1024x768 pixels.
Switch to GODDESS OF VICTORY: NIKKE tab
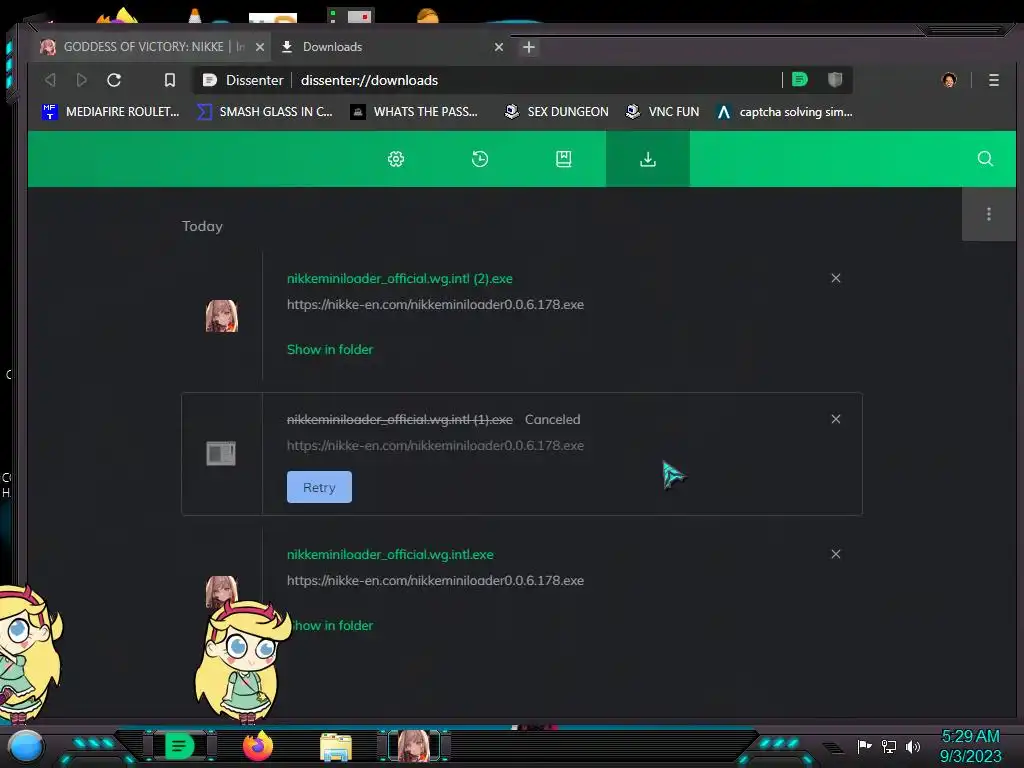143,47
